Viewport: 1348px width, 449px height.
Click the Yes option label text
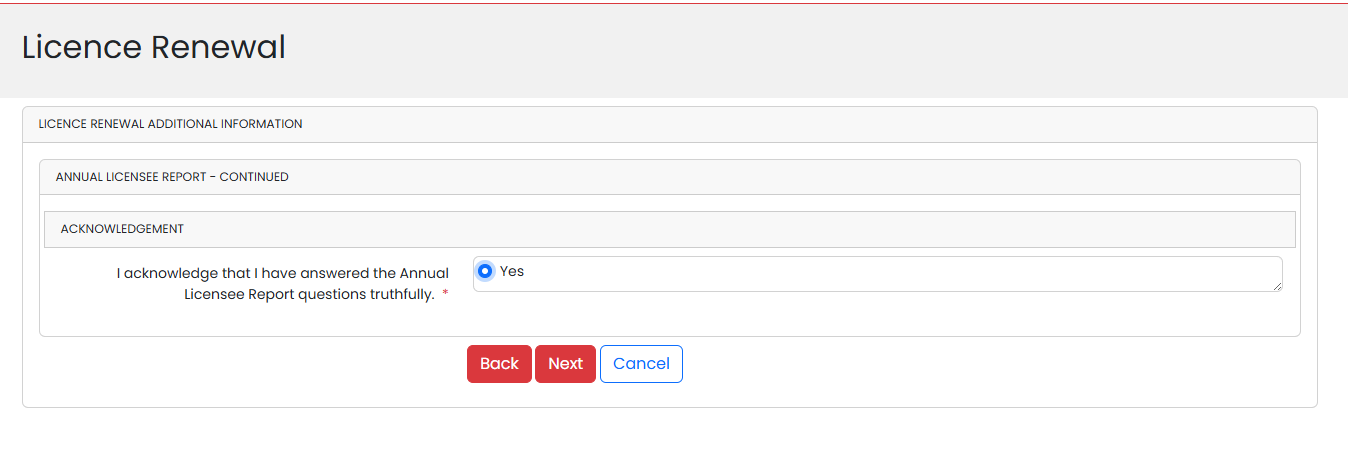point(512,271)
